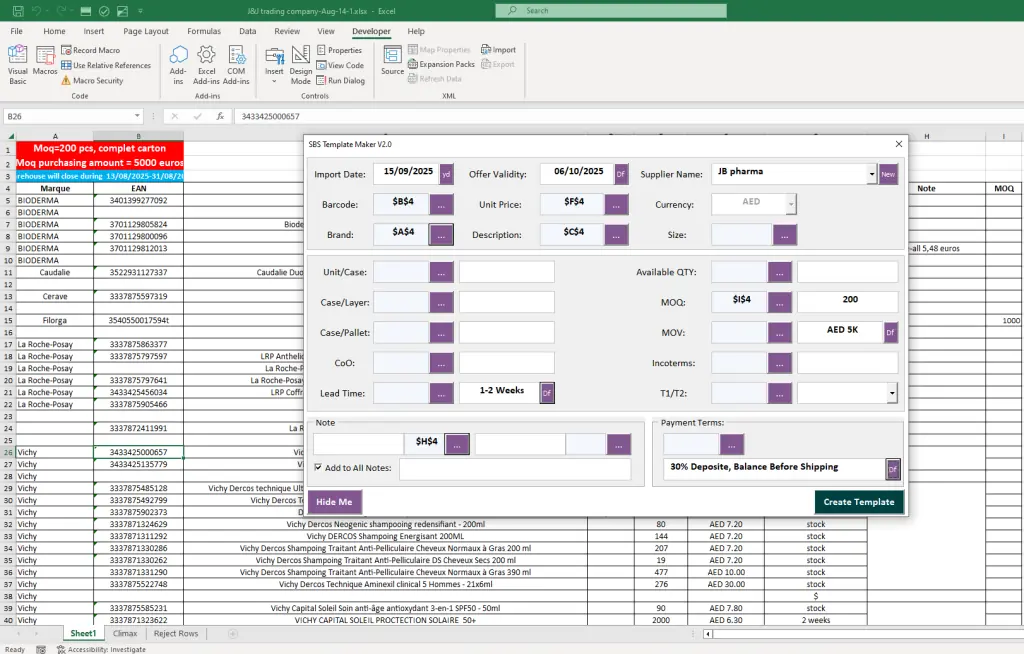Click the MOQ value field showing 200
This screenshot has width=1024, height=654.
[x=847, y=300]
